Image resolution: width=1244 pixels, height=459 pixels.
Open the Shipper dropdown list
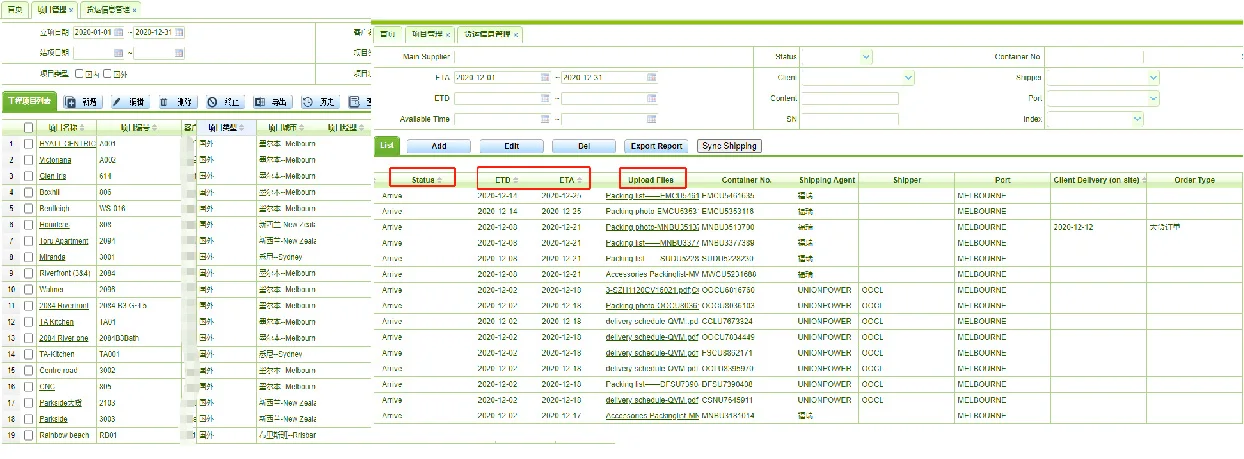1153,77
